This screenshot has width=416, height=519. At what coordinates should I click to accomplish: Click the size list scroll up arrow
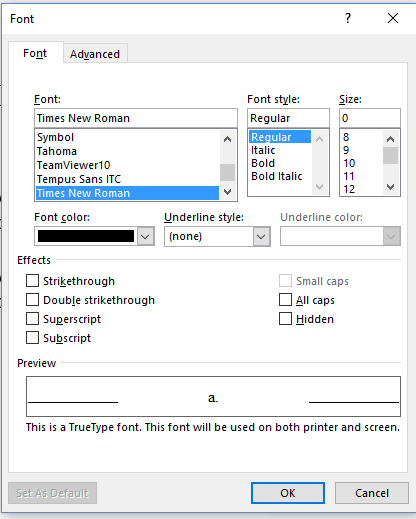click(x=390, y=139)
